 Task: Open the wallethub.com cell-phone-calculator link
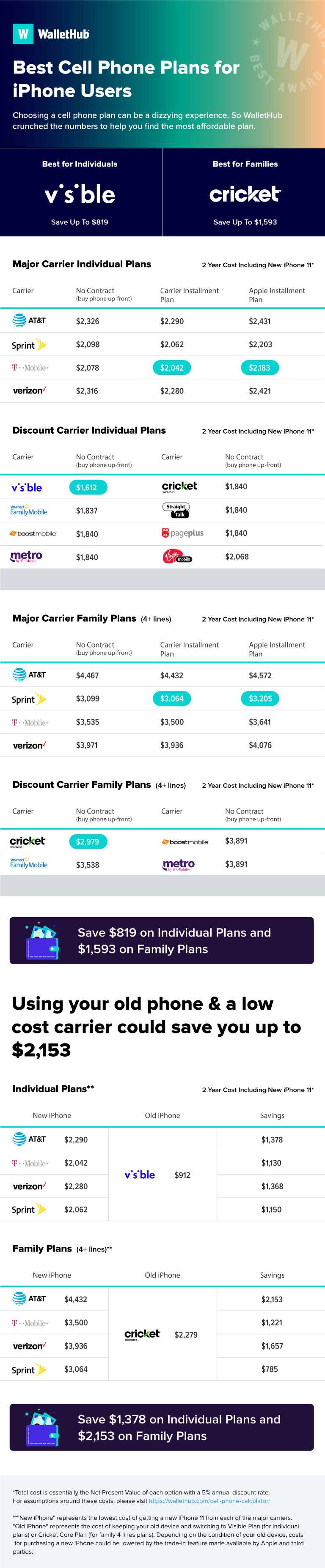click(x=209, y=1501)
